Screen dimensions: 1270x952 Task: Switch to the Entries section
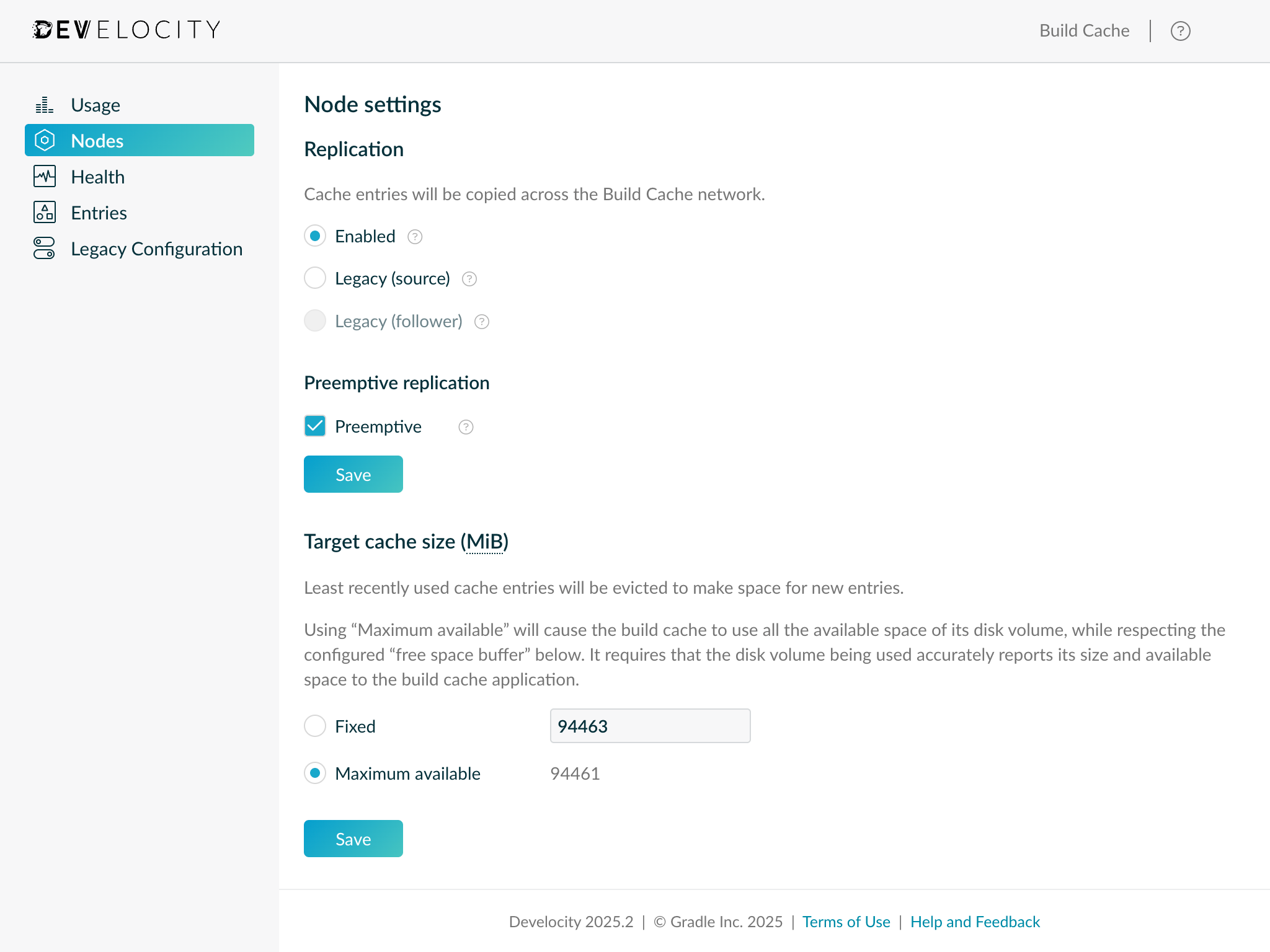pyautogui.click(x=99, y=213)
